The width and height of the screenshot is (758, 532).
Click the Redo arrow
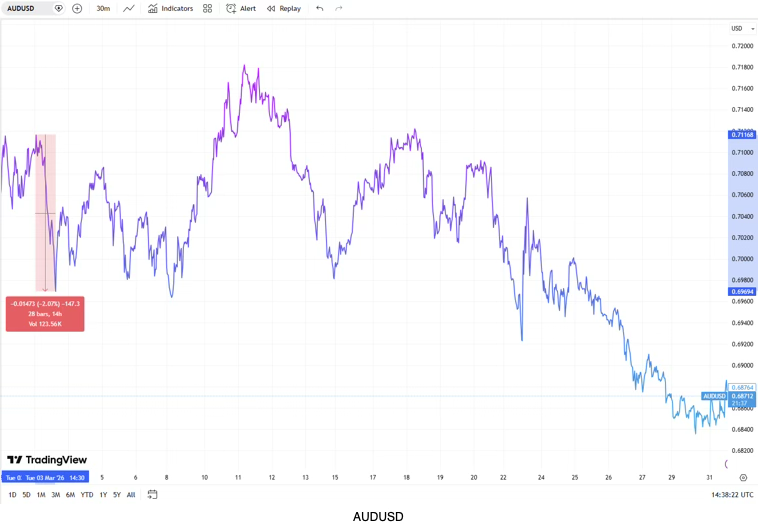339,8
